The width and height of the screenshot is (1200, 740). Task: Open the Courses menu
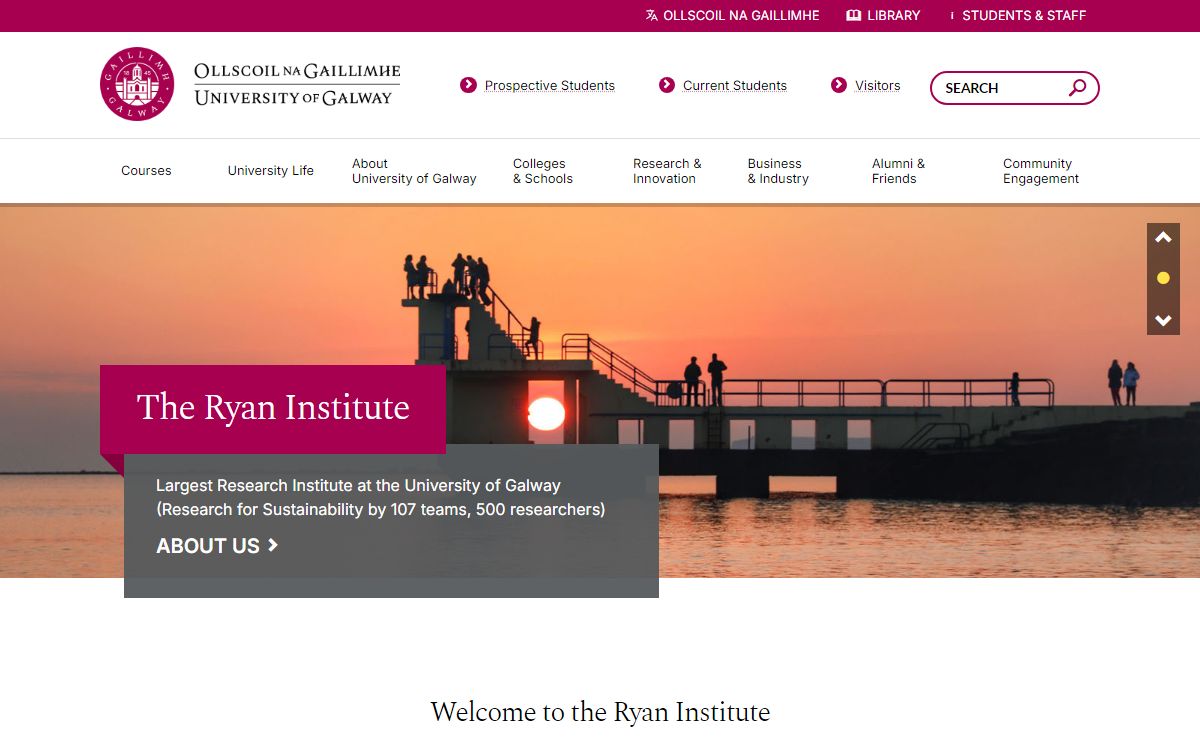[146, 171]
